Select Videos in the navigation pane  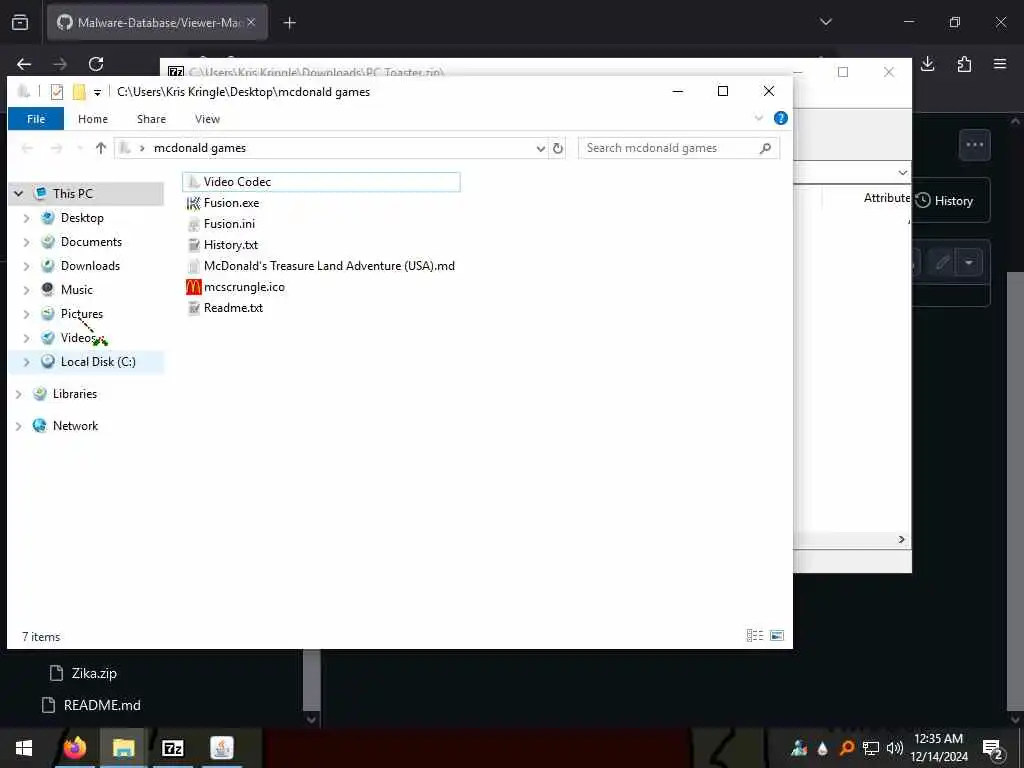[x=76, y=338]
